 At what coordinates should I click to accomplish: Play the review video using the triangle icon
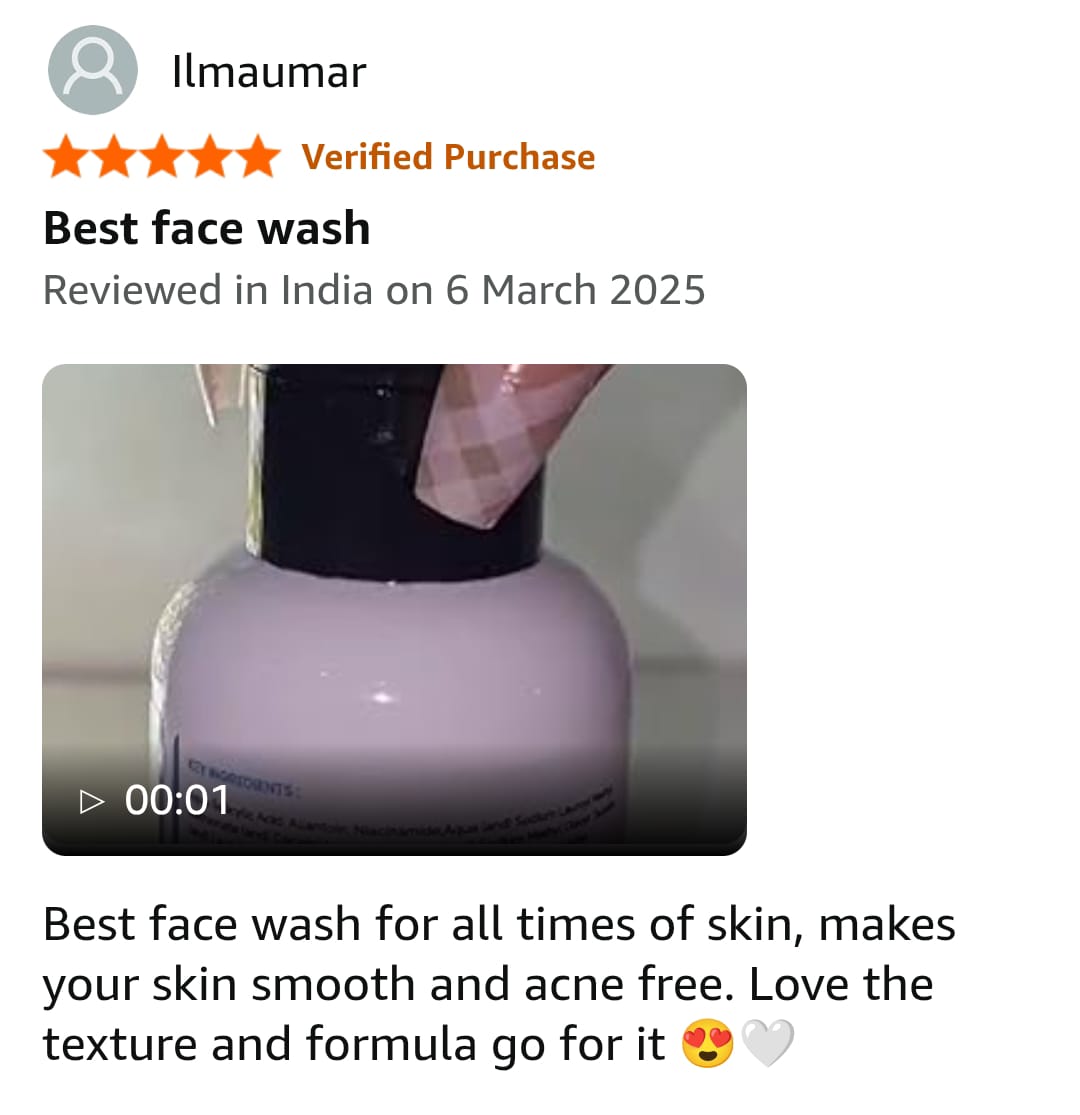tap(91, 801)
